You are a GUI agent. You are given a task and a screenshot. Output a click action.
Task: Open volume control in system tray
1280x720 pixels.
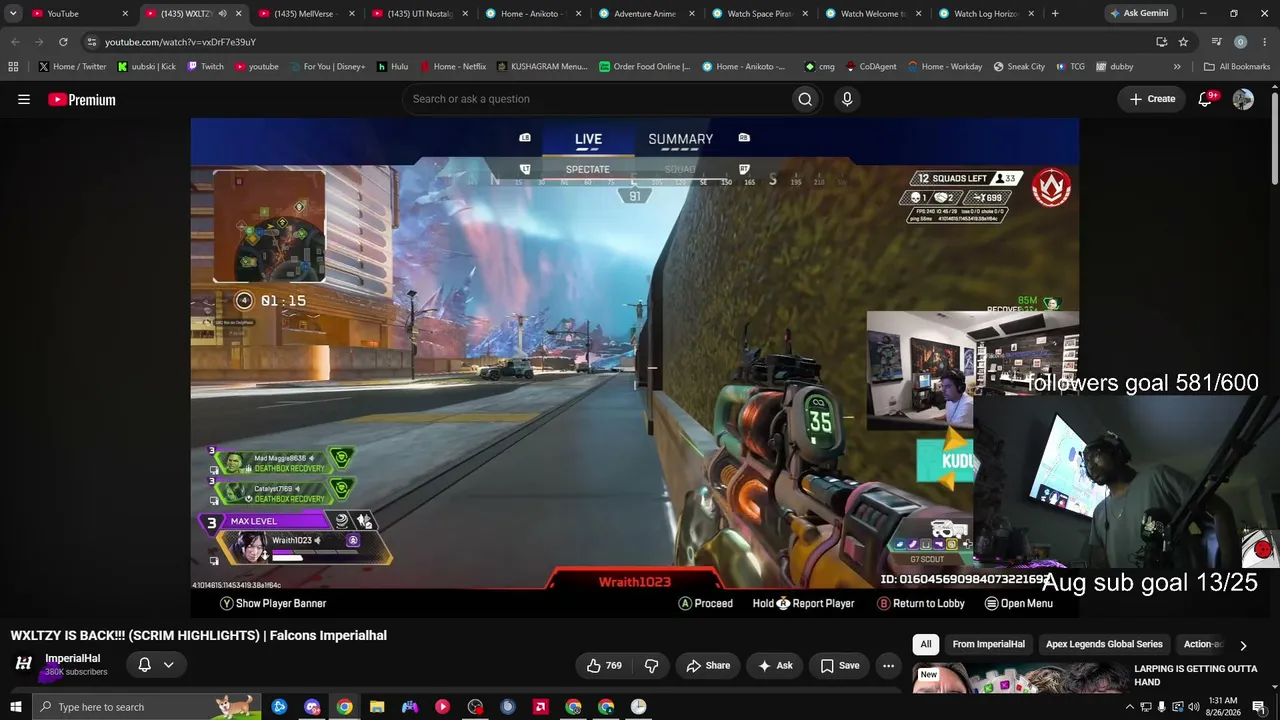(x=1193, y=707)
